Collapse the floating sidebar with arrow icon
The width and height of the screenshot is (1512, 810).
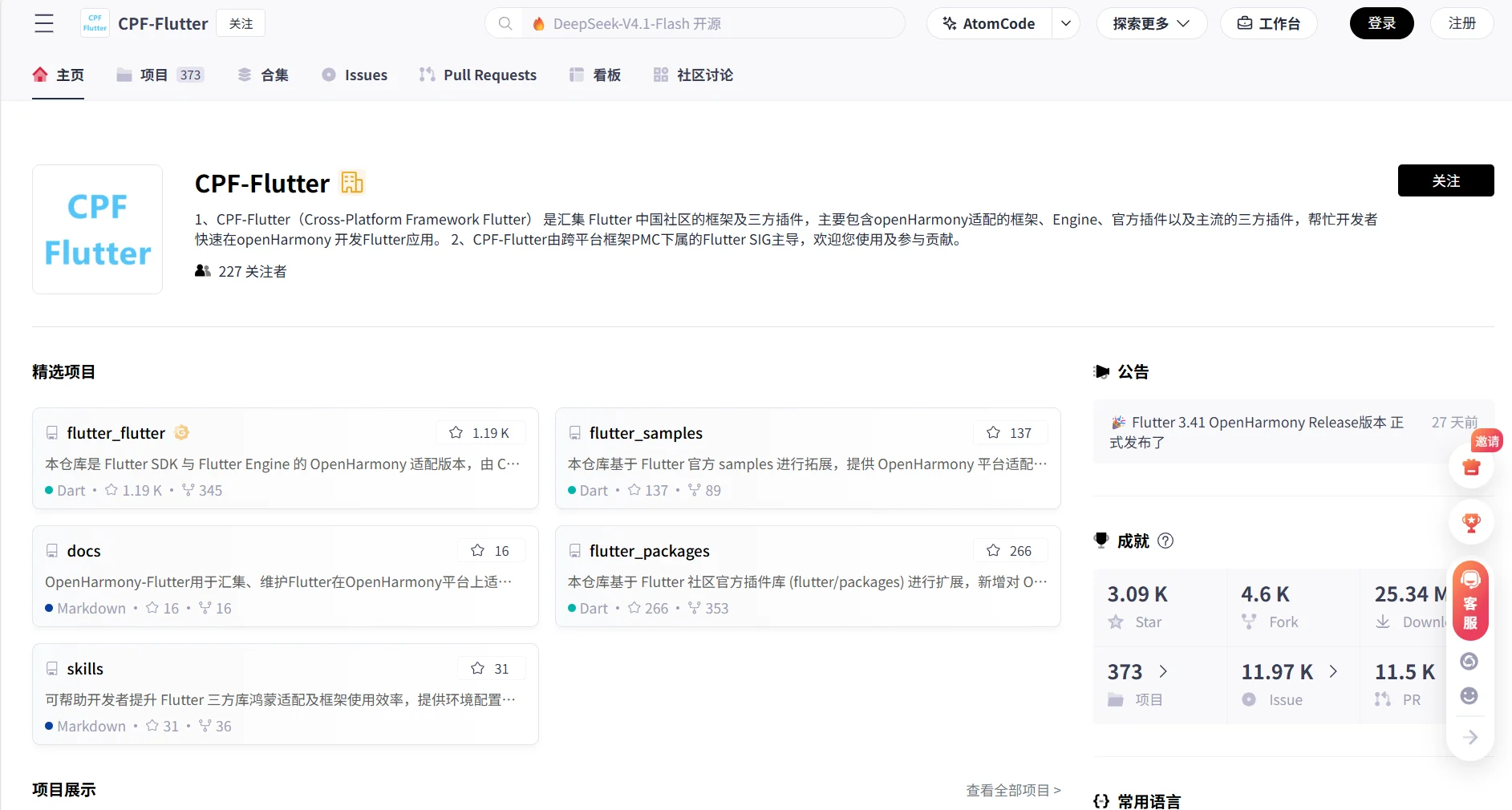click(x=1470, y=737)
